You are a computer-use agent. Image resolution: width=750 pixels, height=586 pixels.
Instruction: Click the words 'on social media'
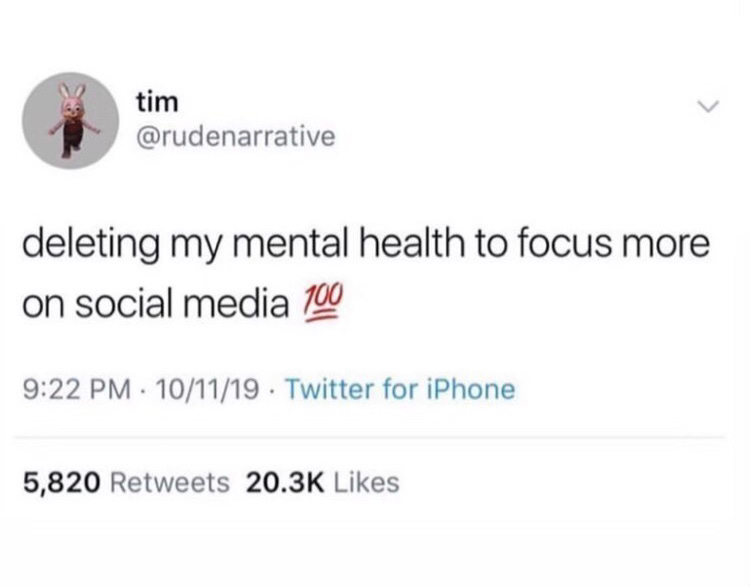pyautogui.click(x=156, y=305)
